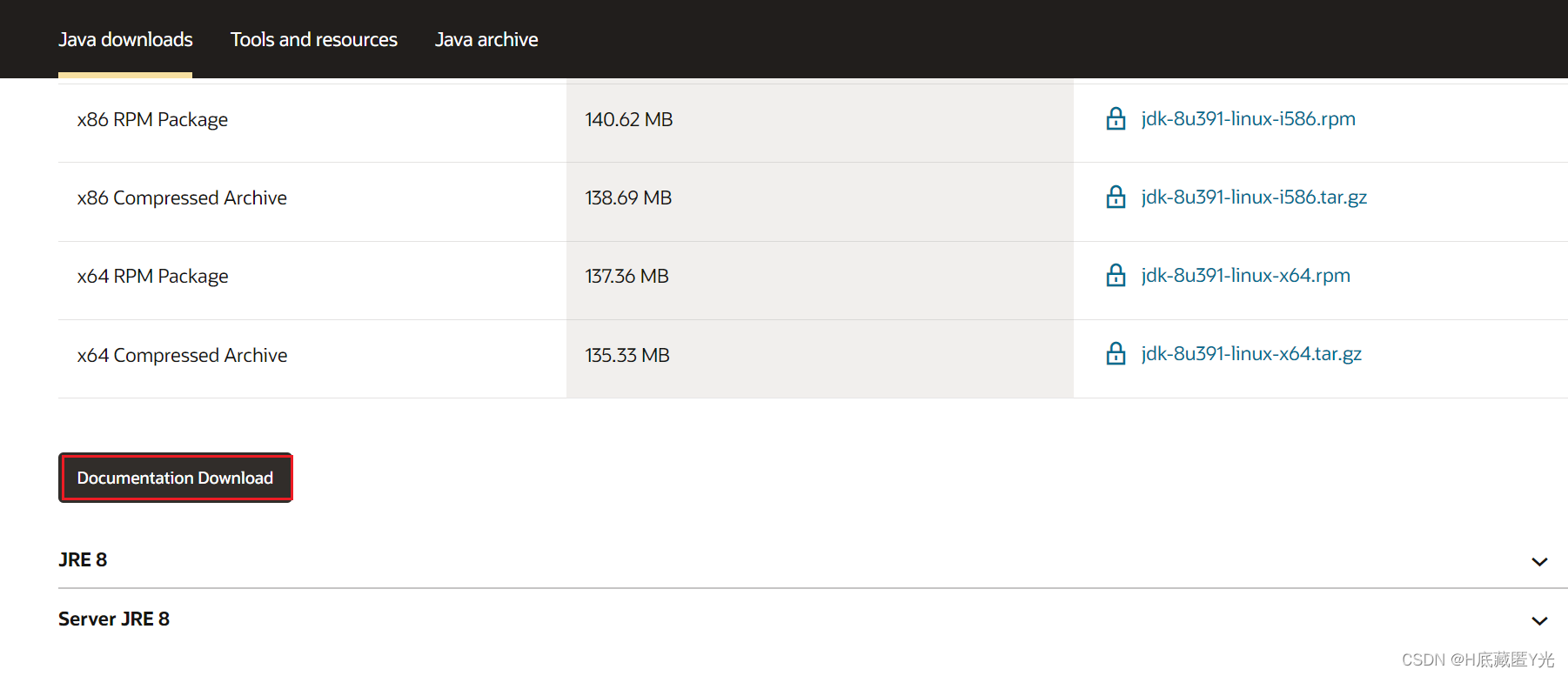
Task: Open Tools and resources tab
Action: (314, 39)
